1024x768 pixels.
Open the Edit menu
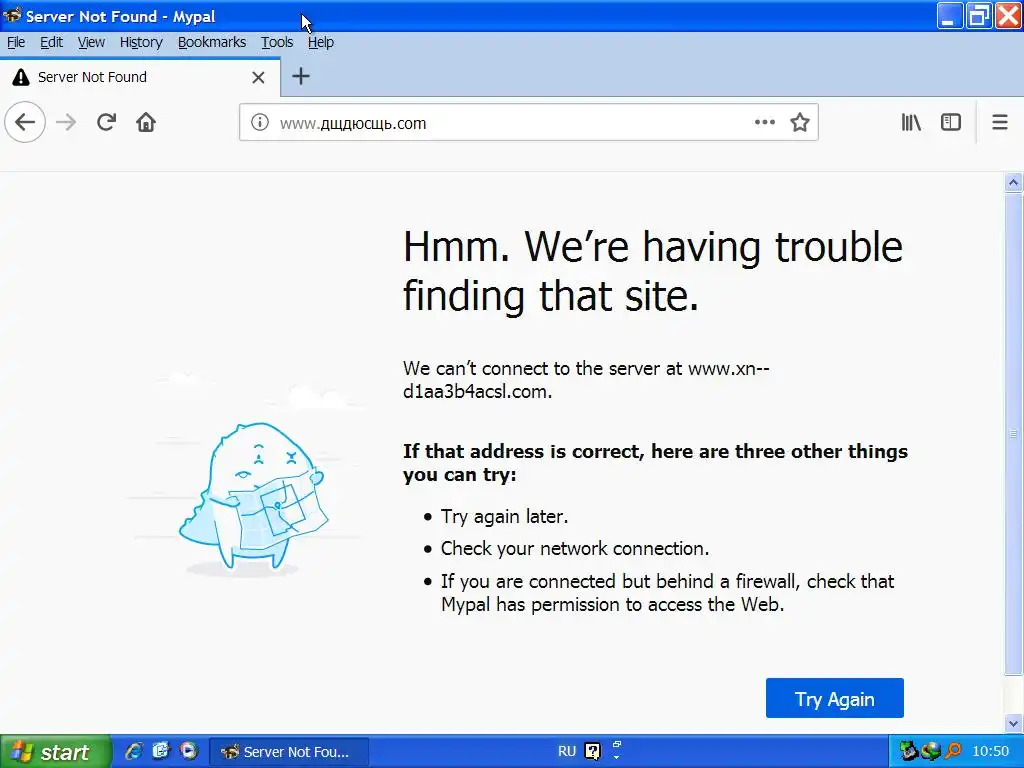click(x=51, y=42)
